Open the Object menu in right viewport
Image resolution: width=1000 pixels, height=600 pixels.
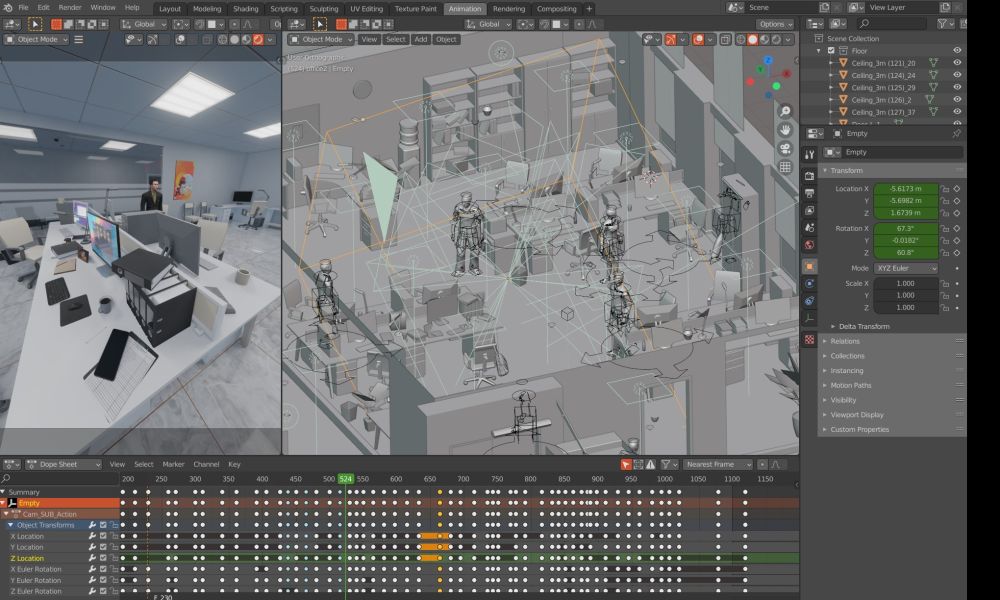click(446, 40)
